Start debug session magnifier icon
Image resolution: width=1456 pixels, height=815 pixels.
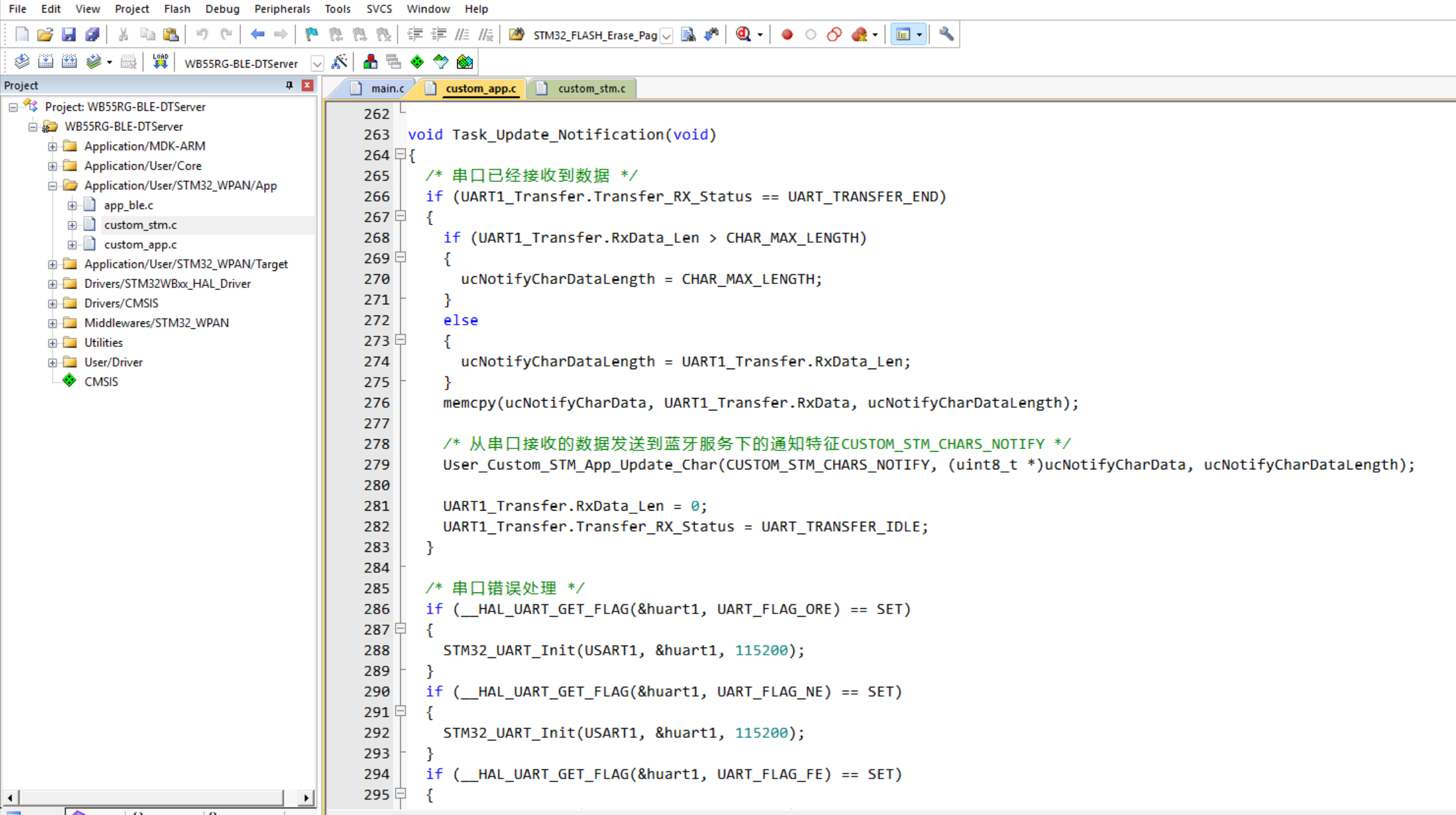(743, 34)
